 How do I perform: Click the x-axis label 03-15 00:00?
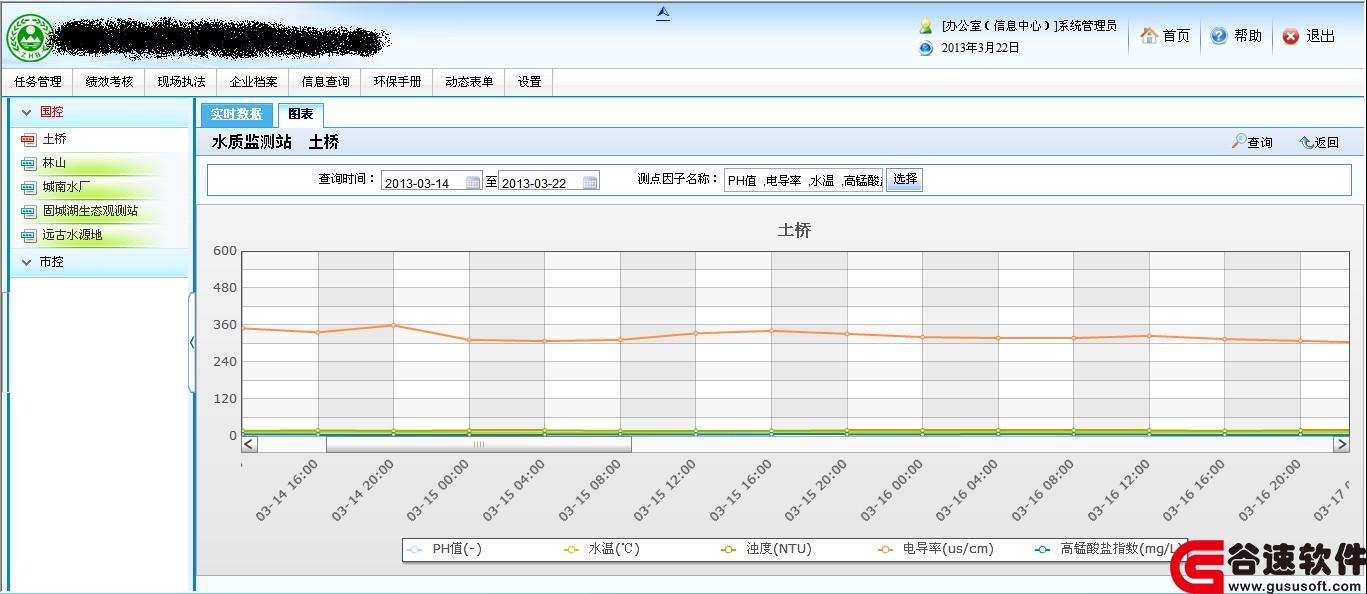pyautogui.click(x=437, y=490)
